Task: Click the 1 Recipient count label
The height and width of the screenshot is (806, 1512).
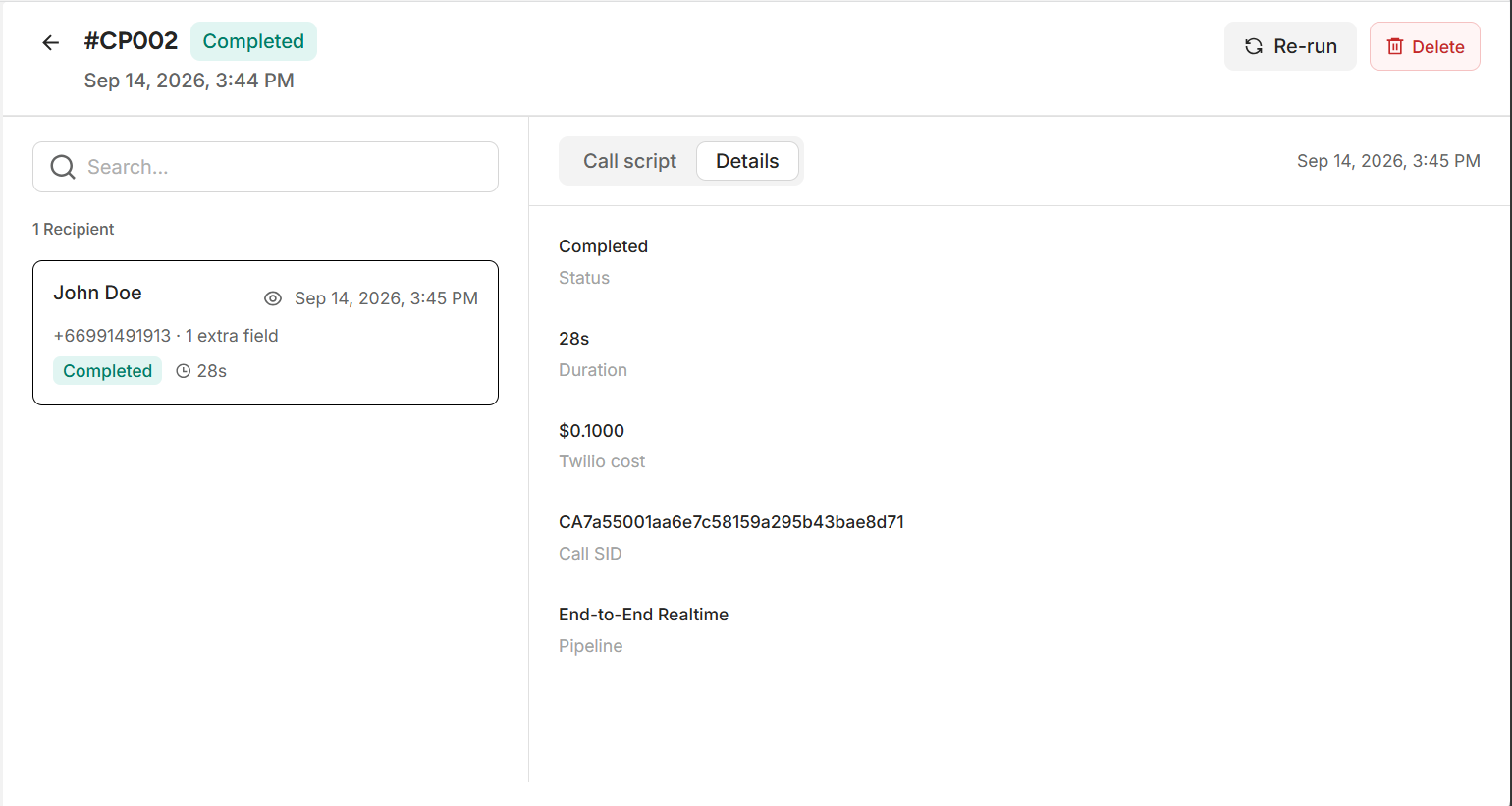Action: 74,229
